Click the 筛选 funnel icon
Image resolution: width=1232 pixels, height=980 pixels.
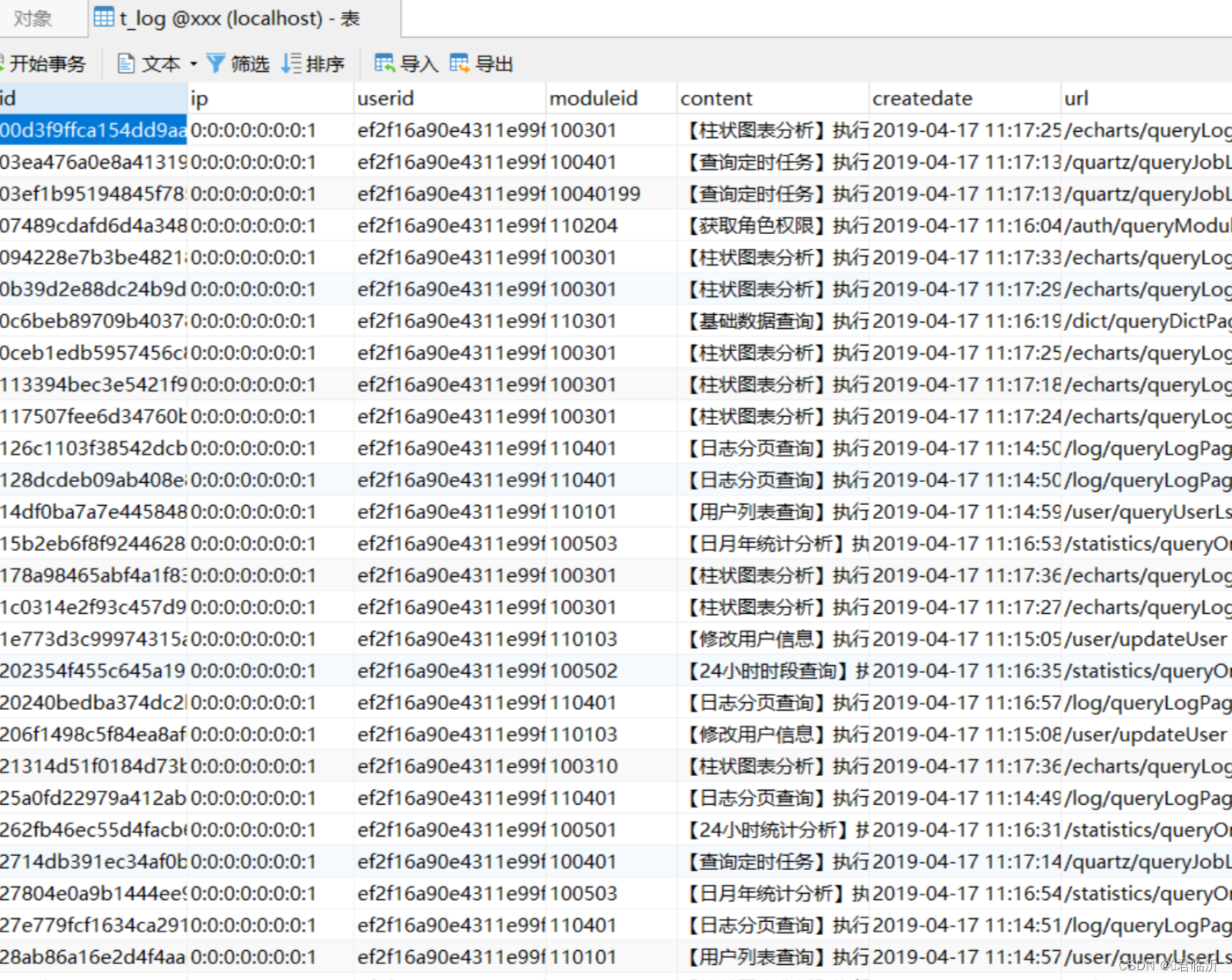coord(215,63)
